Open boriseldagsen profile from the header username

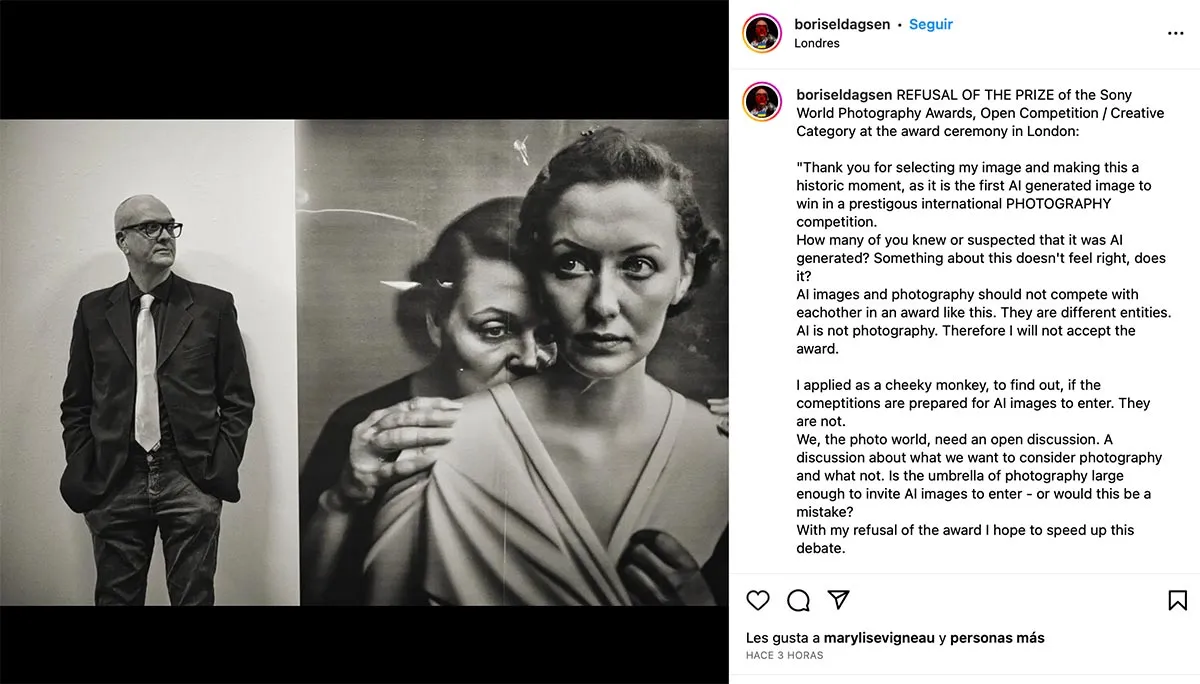pyautogui.click(x=841, y=24)
